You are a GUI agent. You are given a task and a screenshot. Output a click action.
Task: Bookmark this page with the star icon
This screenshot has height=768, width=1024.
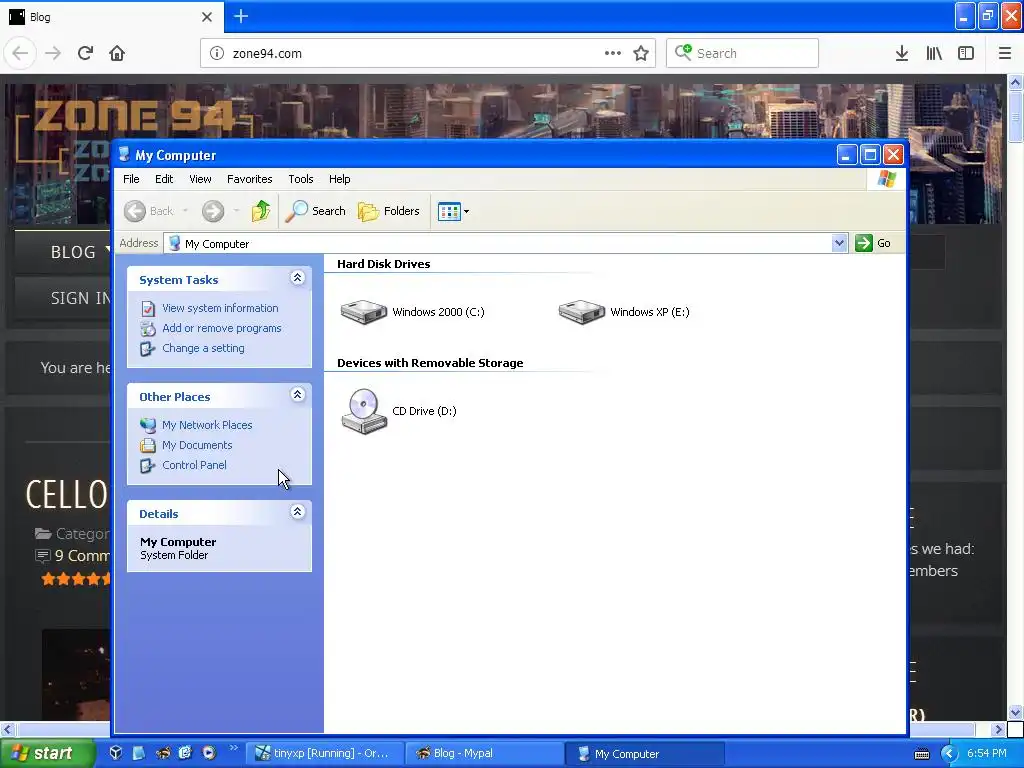(641, 54)
